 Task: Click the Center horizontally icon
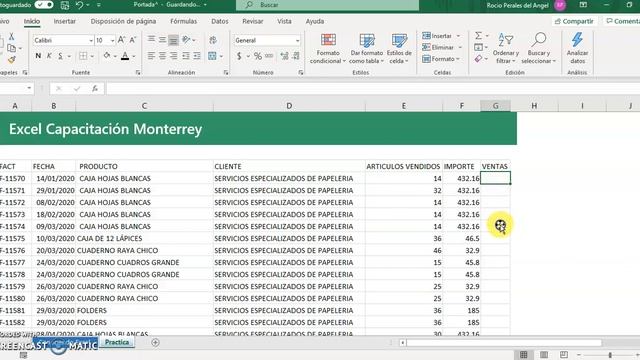pyautogui.click(x=162, y=56)
